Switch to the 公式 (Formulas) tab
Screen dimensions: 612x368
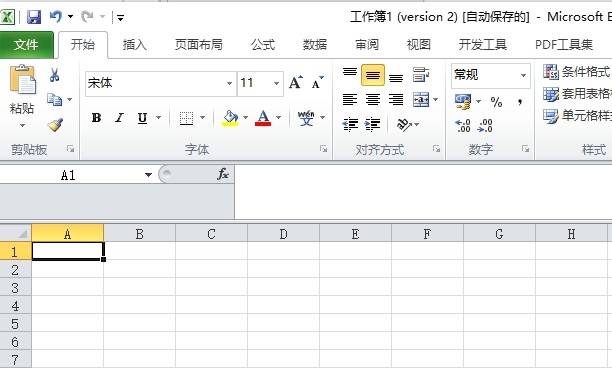[263, 44]
